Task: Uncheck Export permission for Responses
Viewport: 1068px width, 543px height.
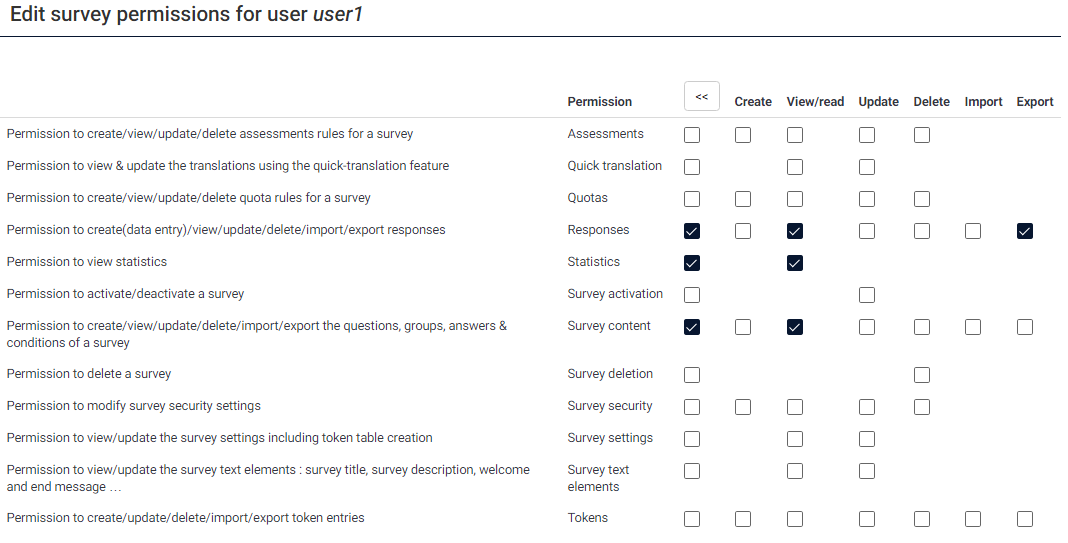Action: [1025, 231]
